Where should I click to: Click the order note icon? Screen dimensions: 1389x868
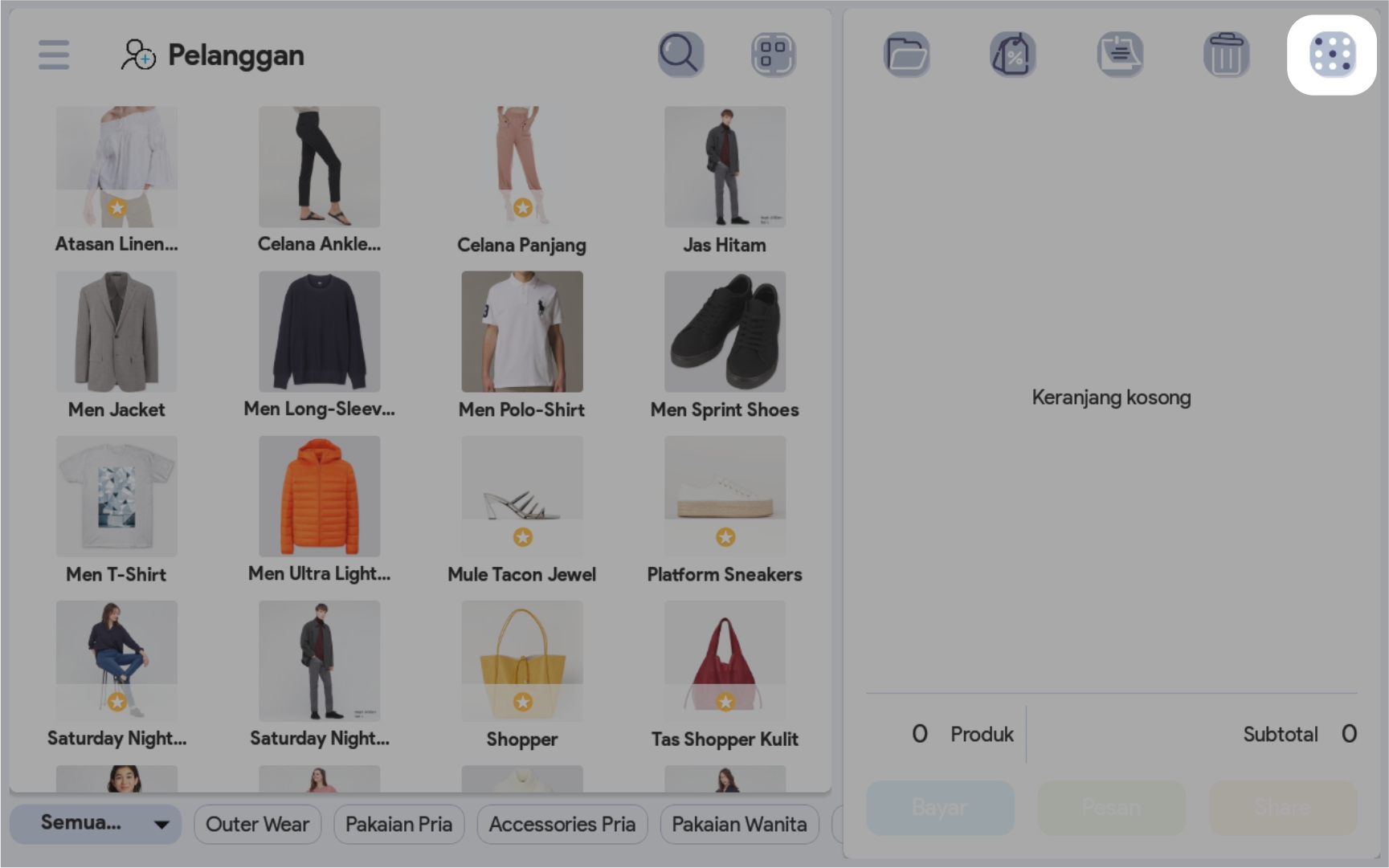pos(1120,55)
